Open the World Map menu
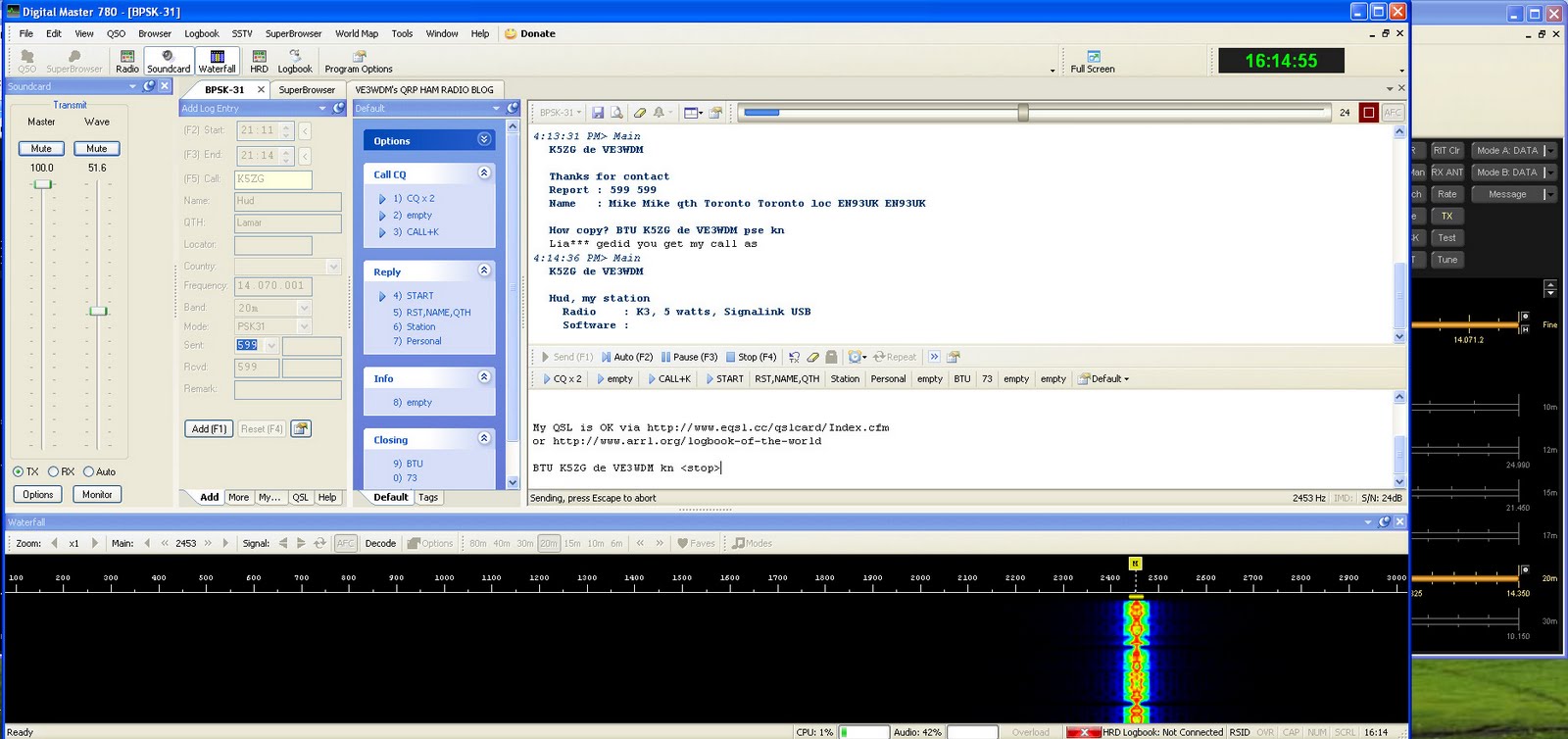The width and height of the screenshot is (1568, 739). click(x=356, y=33)
